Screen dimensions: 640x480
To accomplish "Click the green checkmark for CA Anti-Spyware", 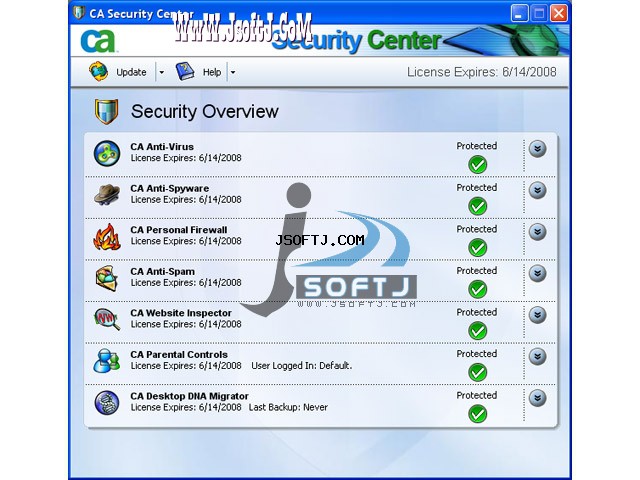I will click(477, 207).
